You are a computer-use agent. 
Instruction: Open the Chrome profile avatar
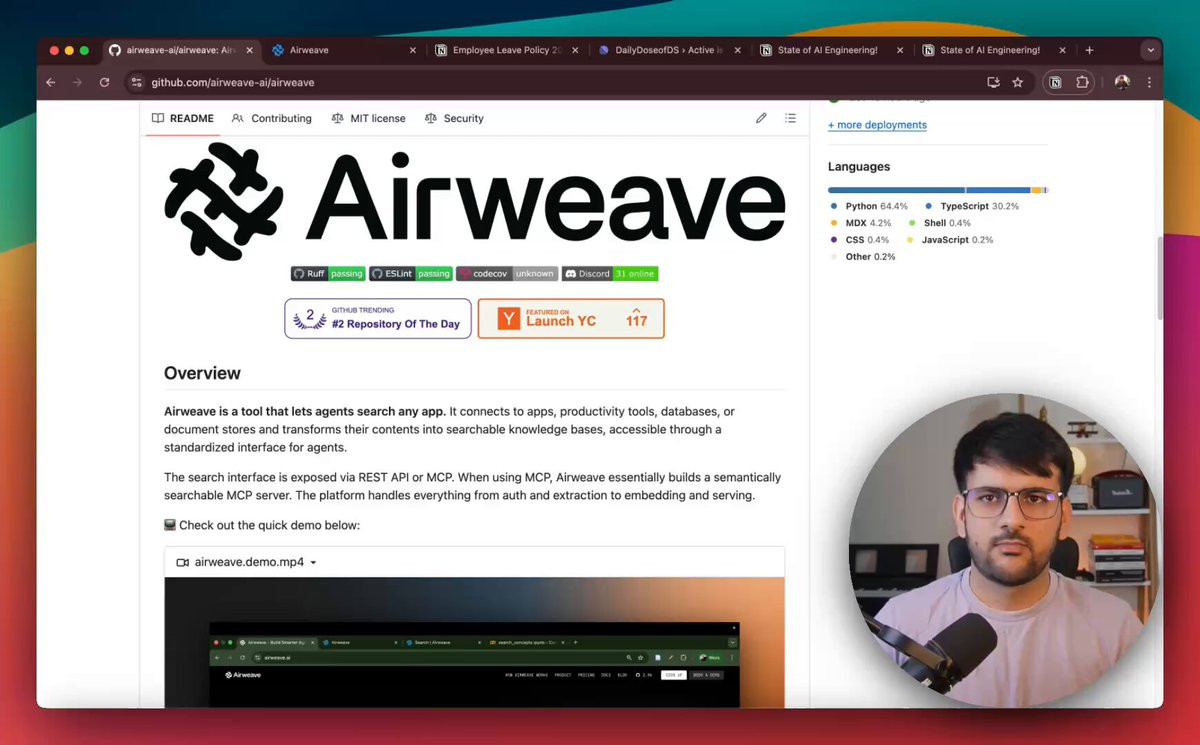click(1122, 82)
